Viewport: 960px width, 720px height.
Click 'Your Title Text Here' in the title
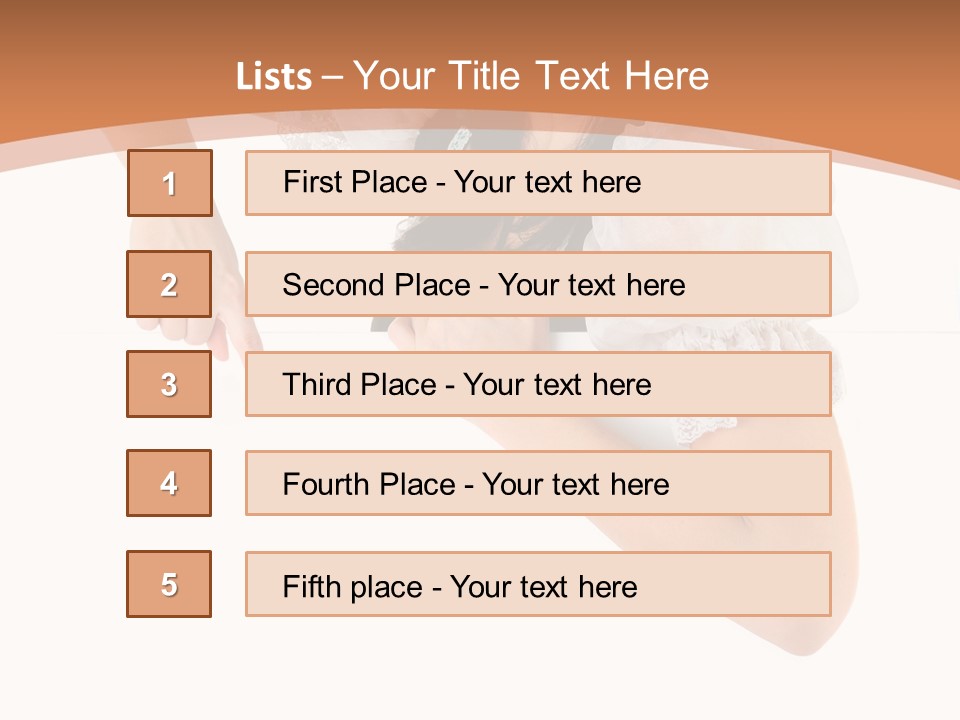click(531, 76)
